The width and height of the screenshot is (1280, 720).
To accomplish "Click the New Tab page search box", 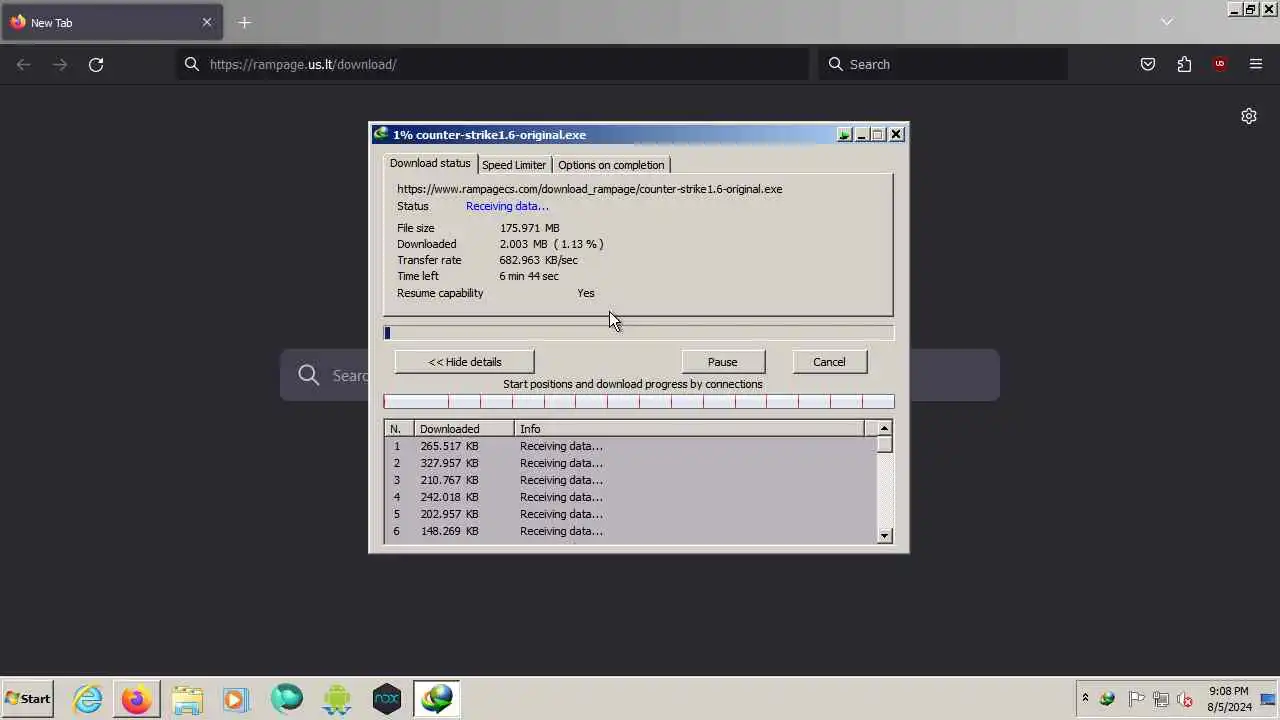I will 640,375.
